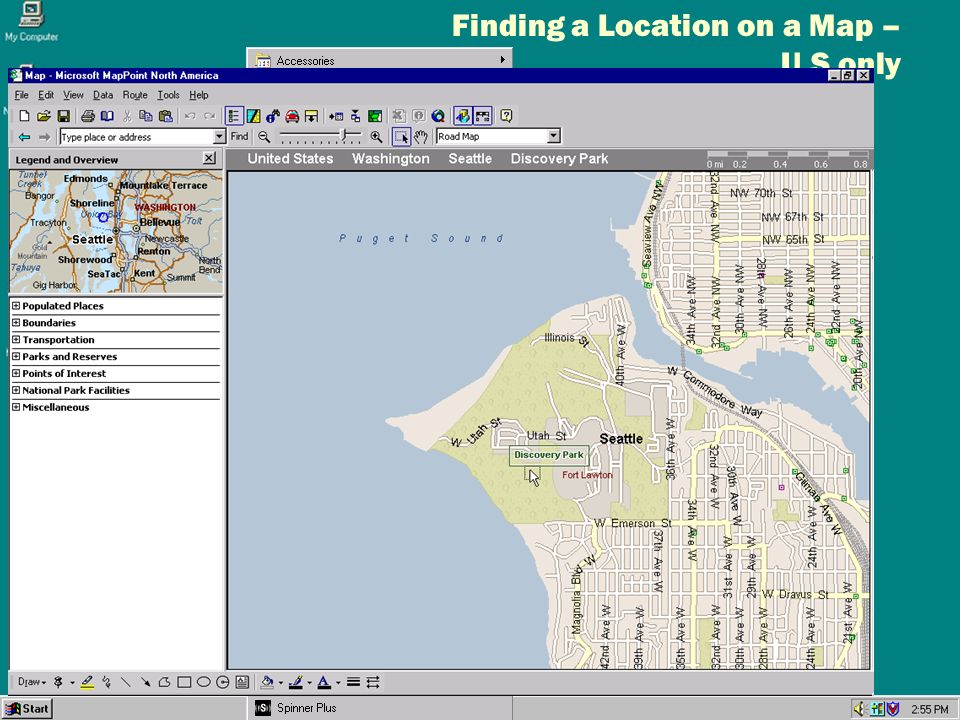Select the Freeform shape tool
The width and height of the screenshot is (960, 720).
click(164, 682)
